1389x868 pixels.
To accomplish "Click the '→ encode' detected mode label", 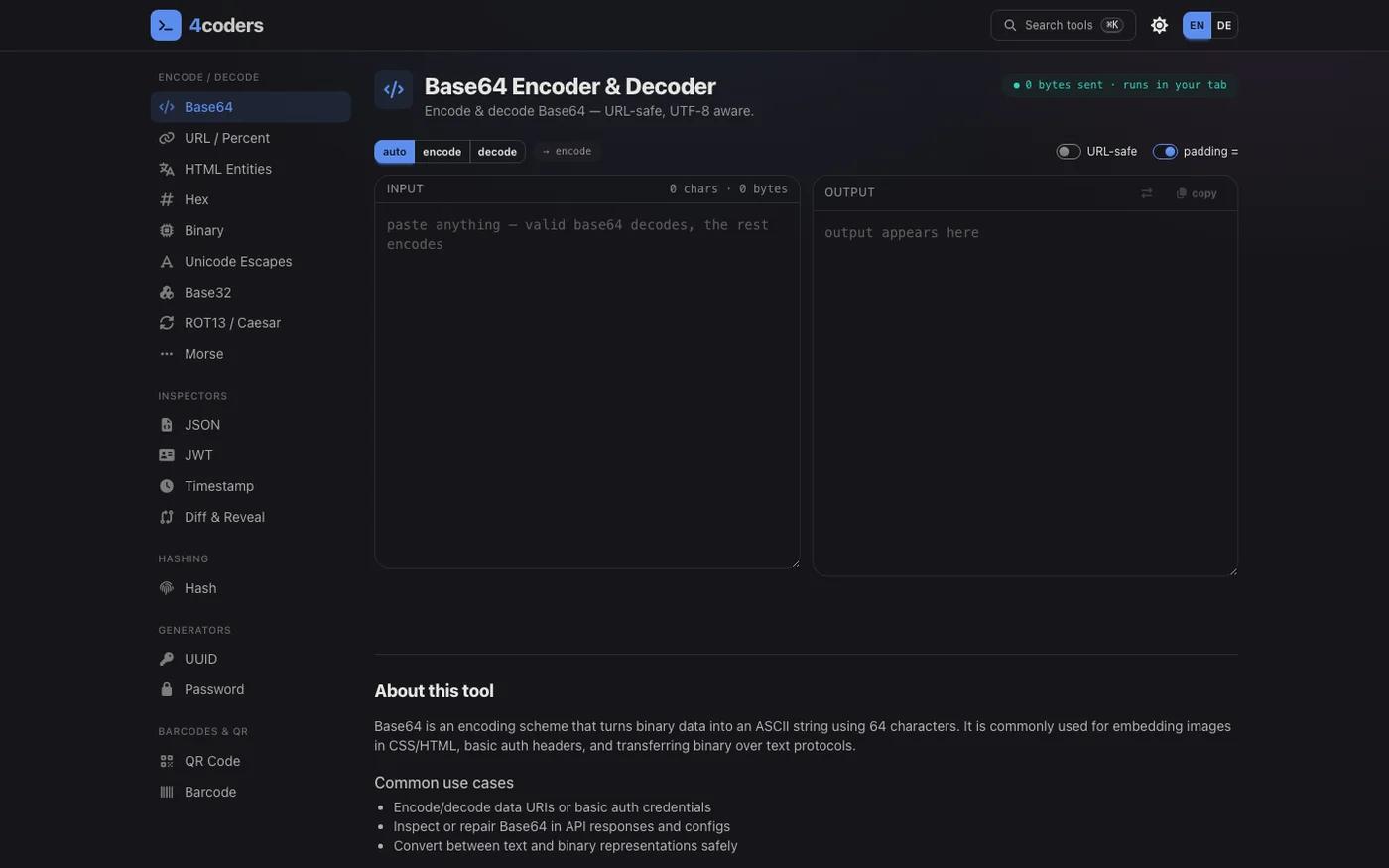I will [568, 151].
